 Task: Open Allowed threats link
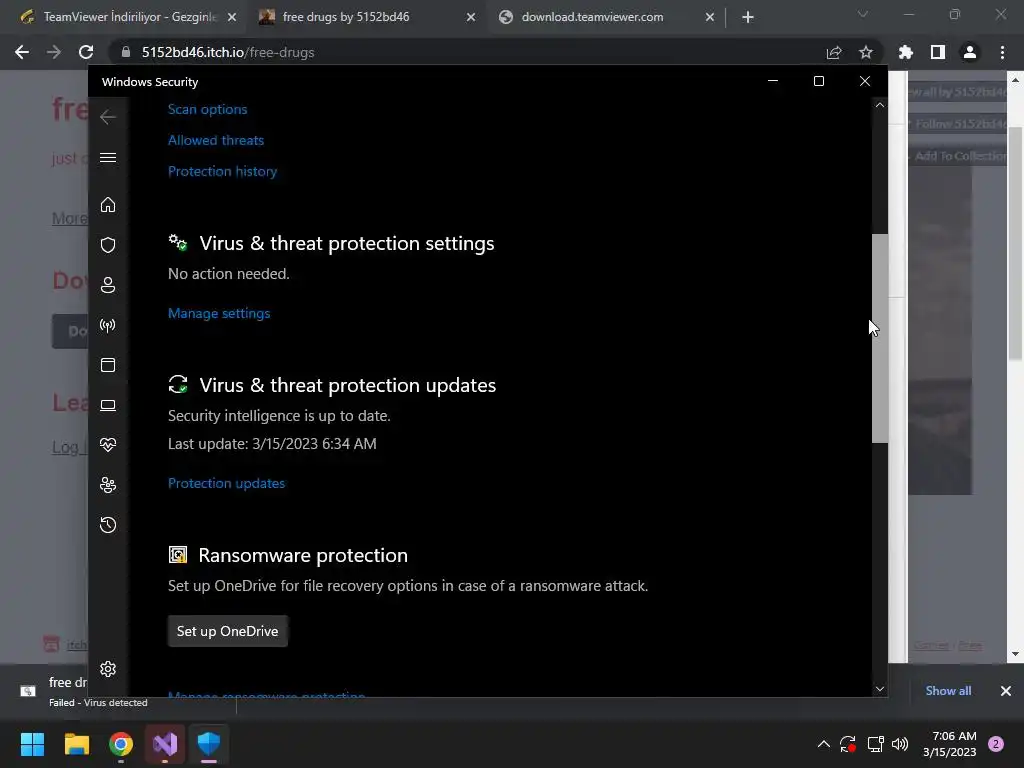click(x=216, y=140)
